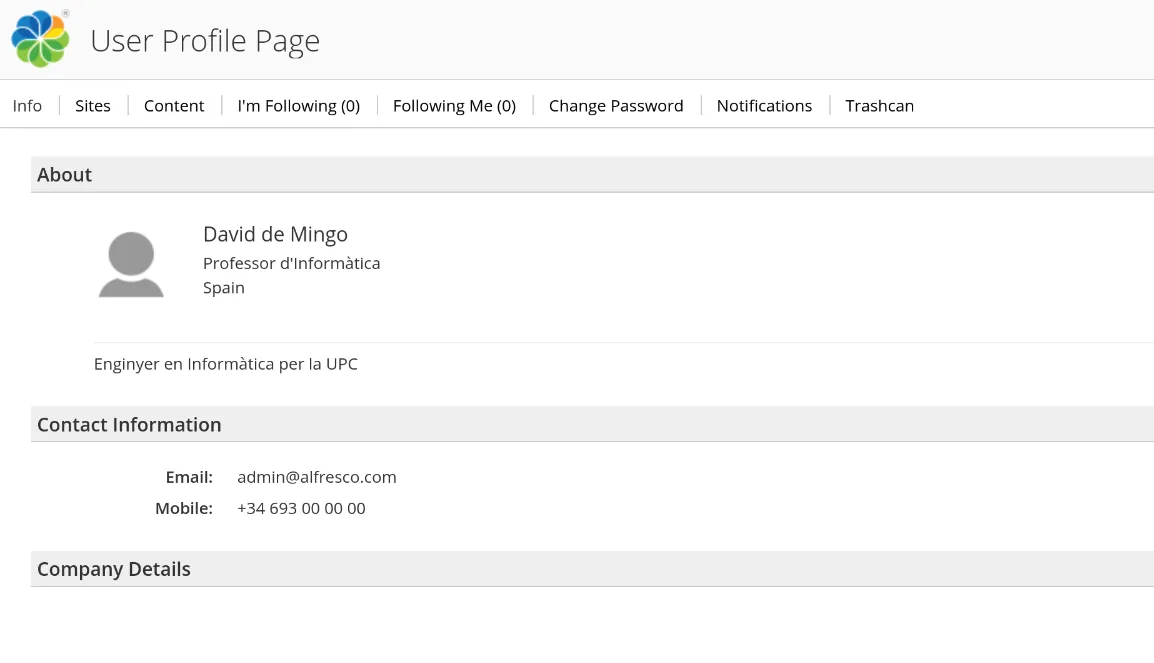The width and height of the screenshot is (1154, 663).
Task: Click the admin@alfresco.com email address
Action: click(x=317, y=477)
